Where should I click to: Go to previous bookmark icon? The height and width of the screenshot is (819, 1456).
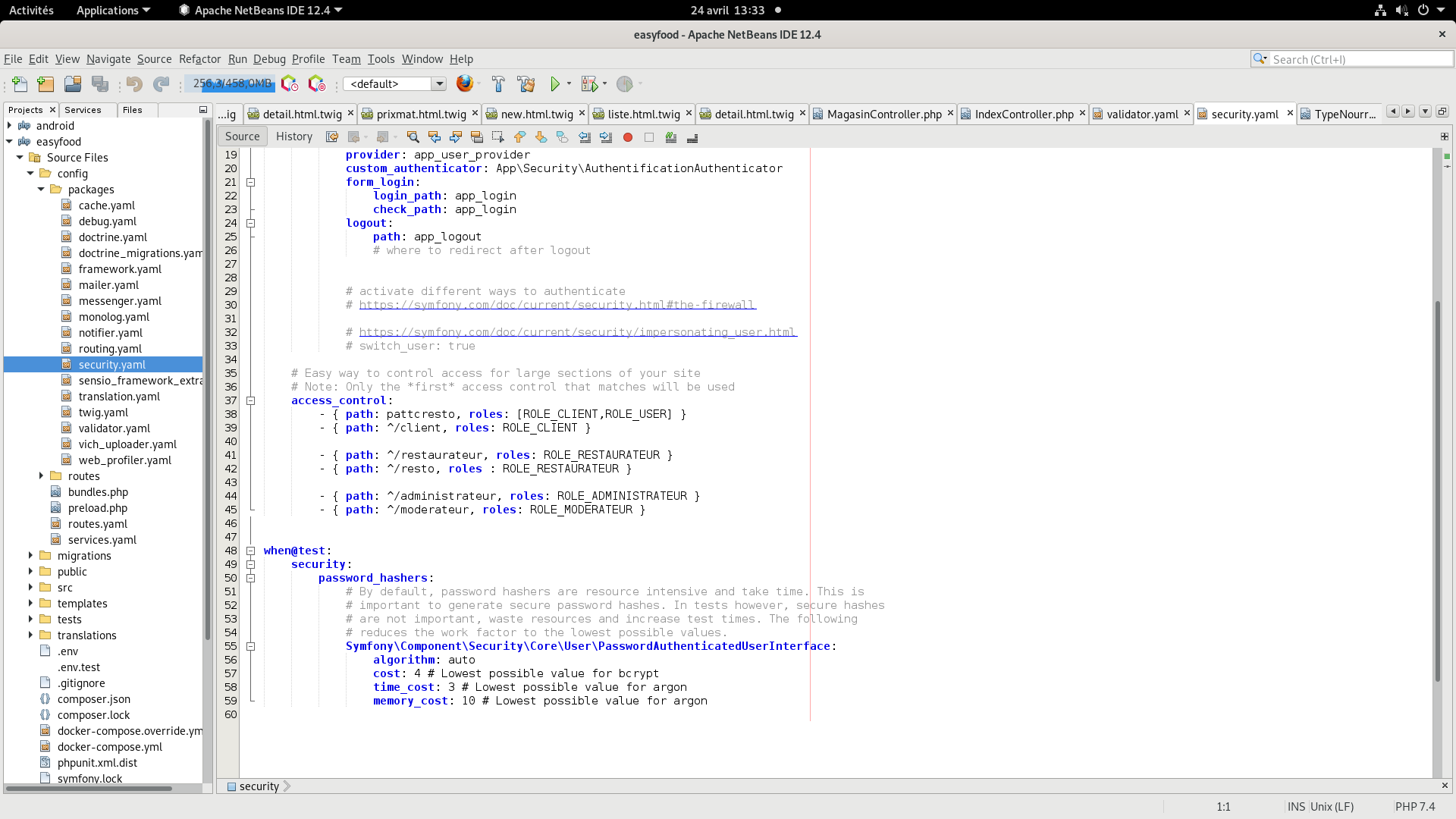coord(519,137)
